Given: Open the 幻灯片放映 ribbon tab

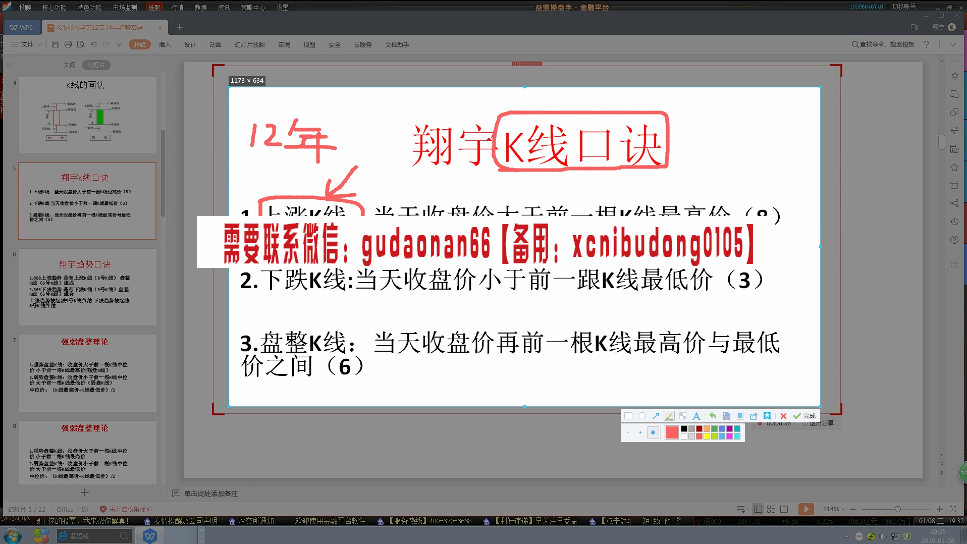Looking at the screenshot, I should (249, 44).
